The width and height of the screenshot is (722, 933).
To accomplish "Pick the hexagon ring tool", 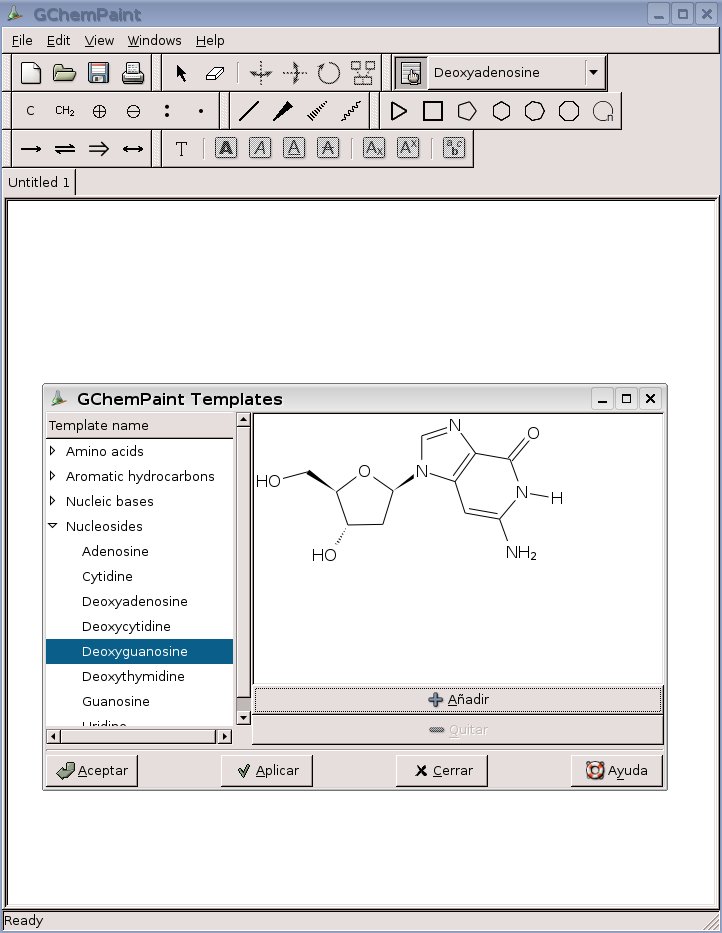I will click(x=501, y=112).
